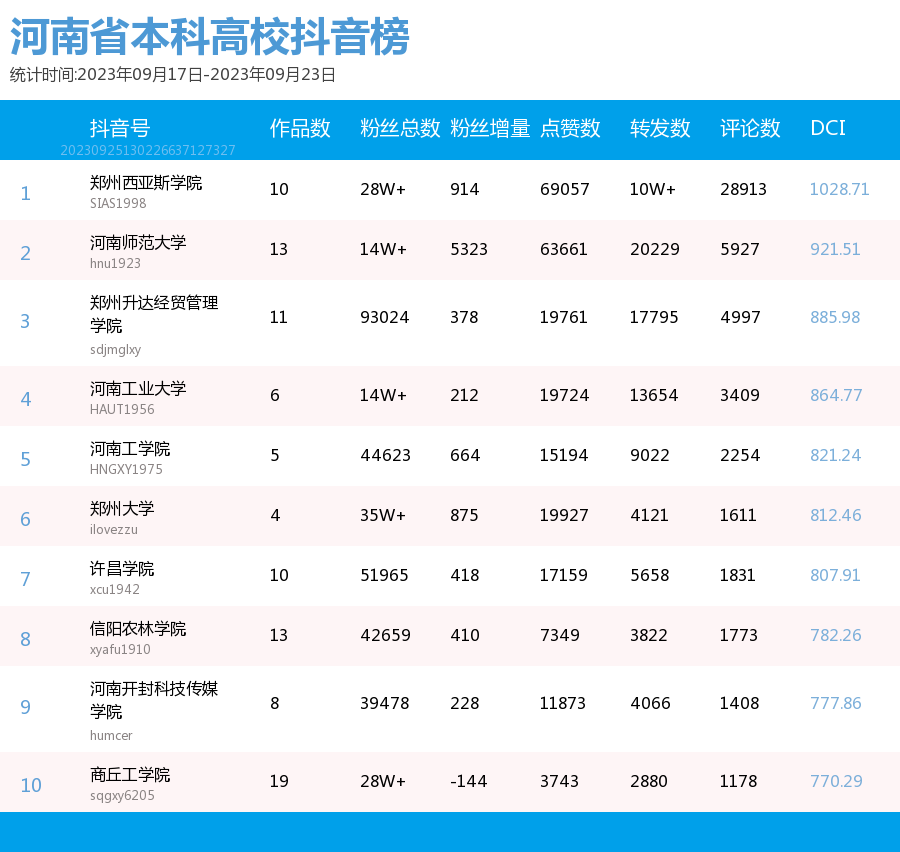Select 郑州升达经贸管理学院 account name

(154, 313)
